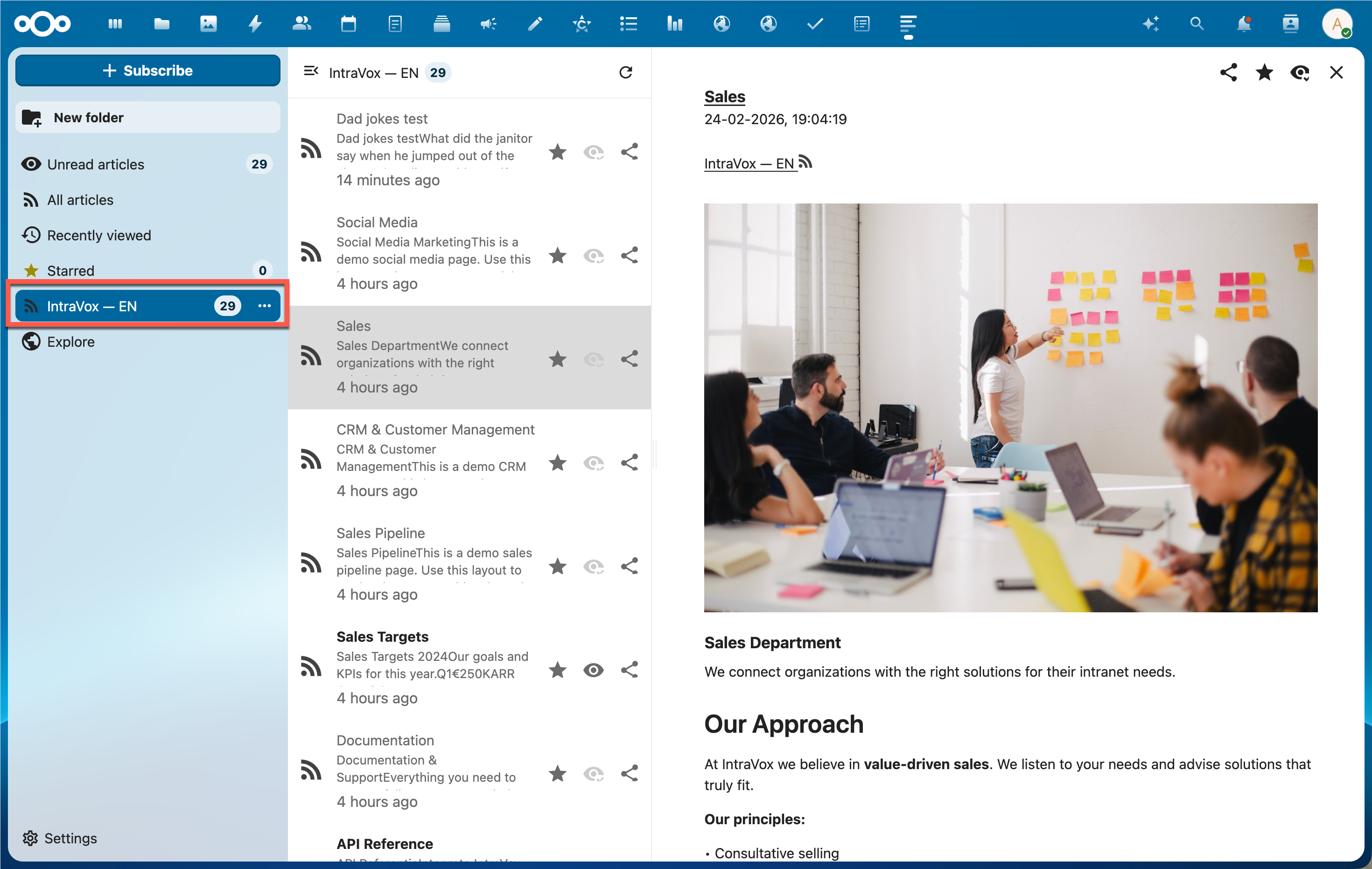1372x869 pixels.
Task: Open IntraVox — EN feed actions menu
Action: click(x=265, y=306)
